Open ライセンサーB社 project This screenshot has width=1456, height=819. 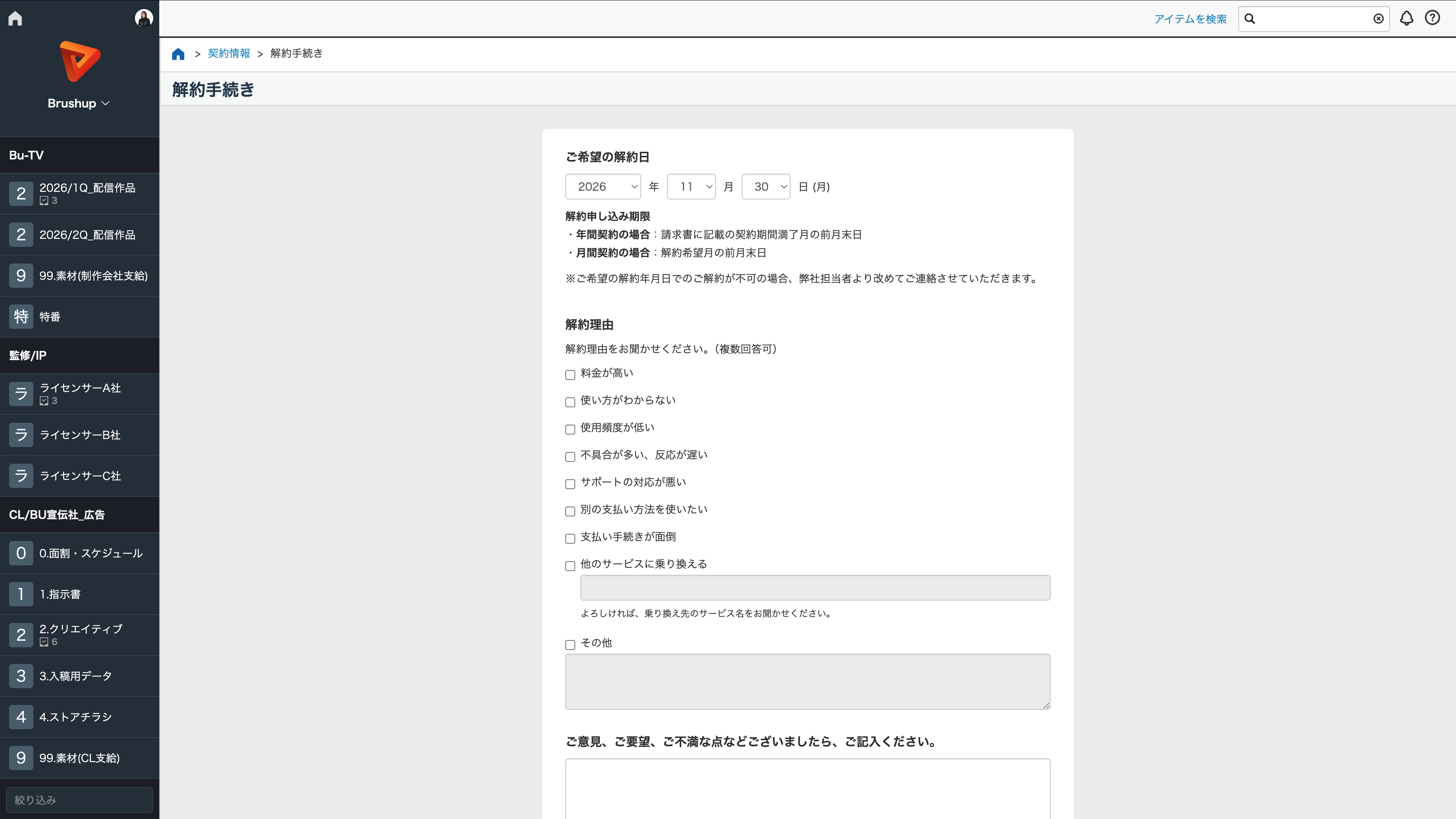pos(80,435)
